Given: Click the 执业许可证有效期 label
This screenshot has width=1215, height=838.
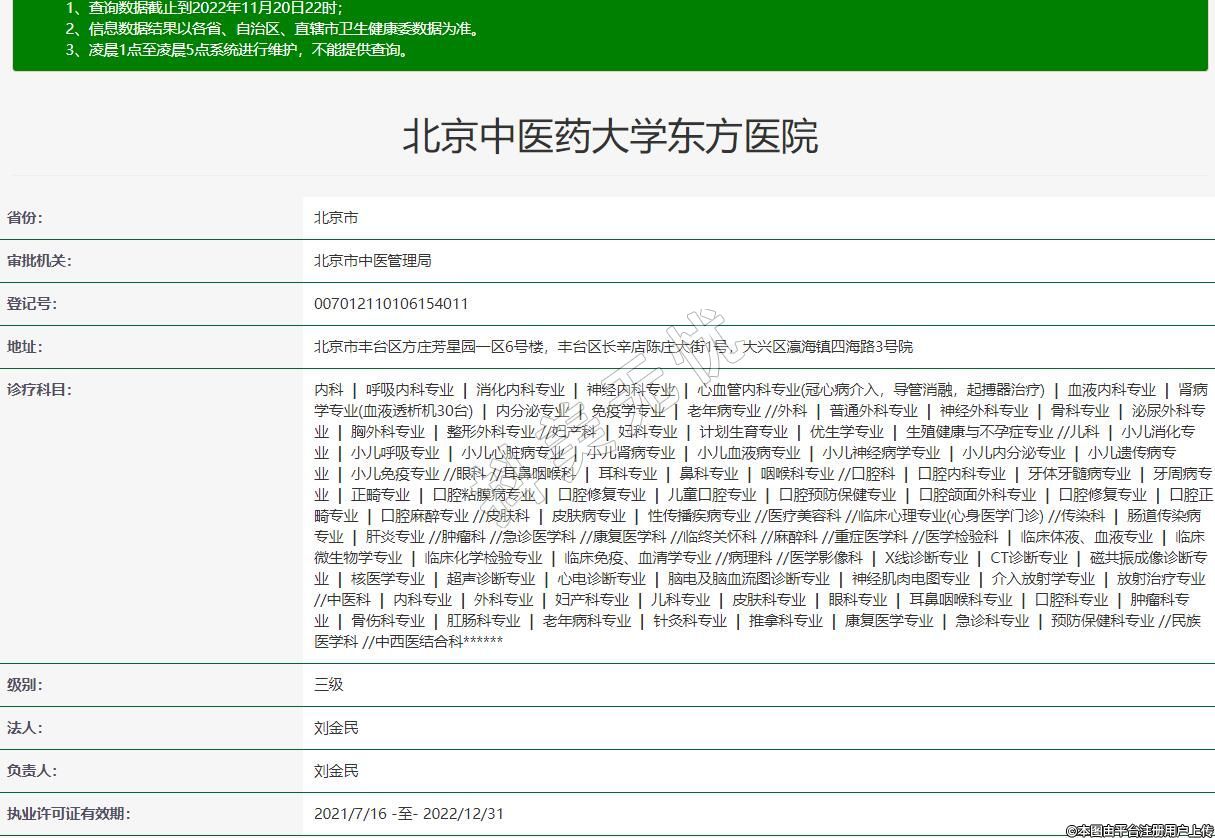Looking at the screenshot, I should 68,814.
